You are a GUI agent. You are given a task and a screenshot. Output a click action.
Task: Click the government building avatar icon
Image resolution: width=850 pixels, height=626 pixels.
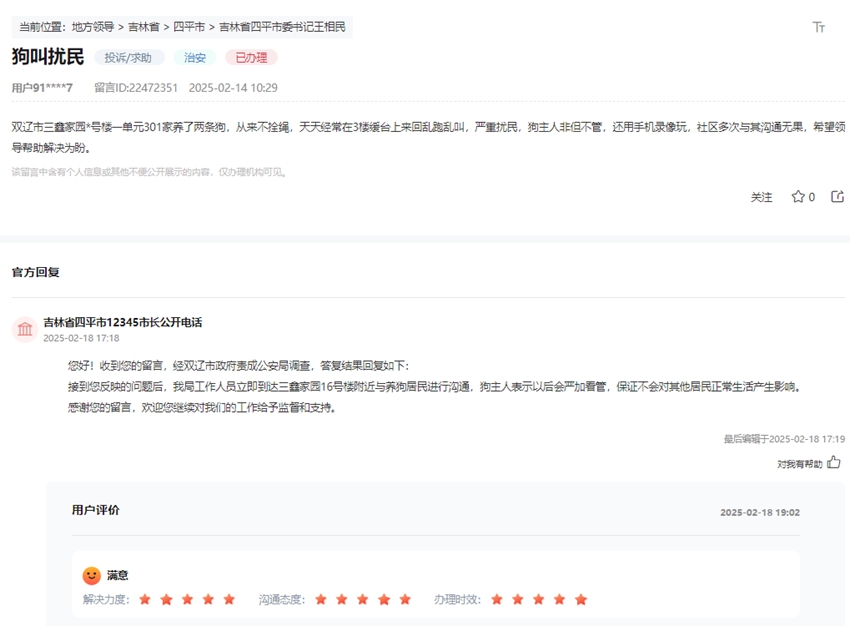24,325
